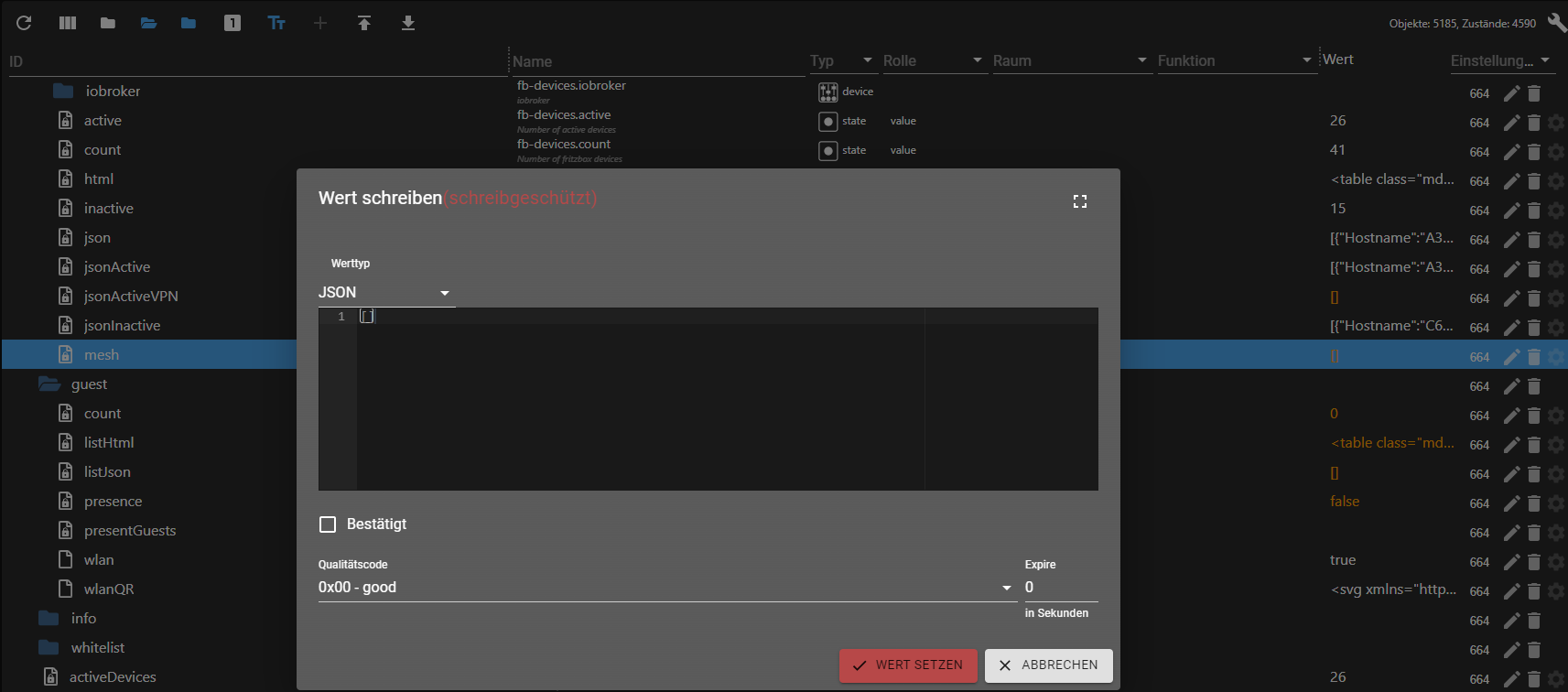Image resolution: width=1568 pixels, height=692 pixels.
Task: Click the ID filter field
Action: point(256,61)
